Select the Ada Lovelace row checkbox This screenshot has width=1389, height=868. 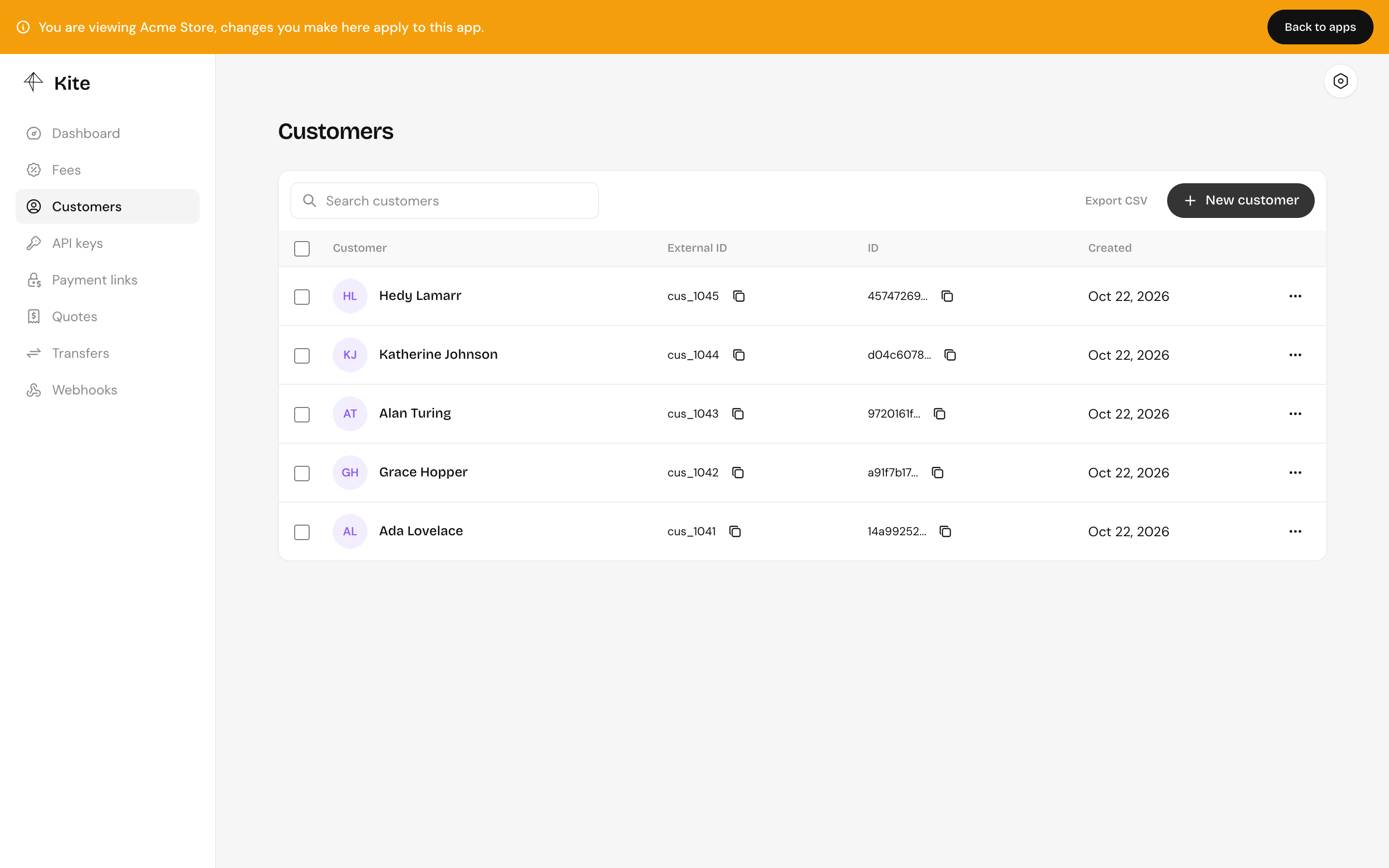[302, 532]
